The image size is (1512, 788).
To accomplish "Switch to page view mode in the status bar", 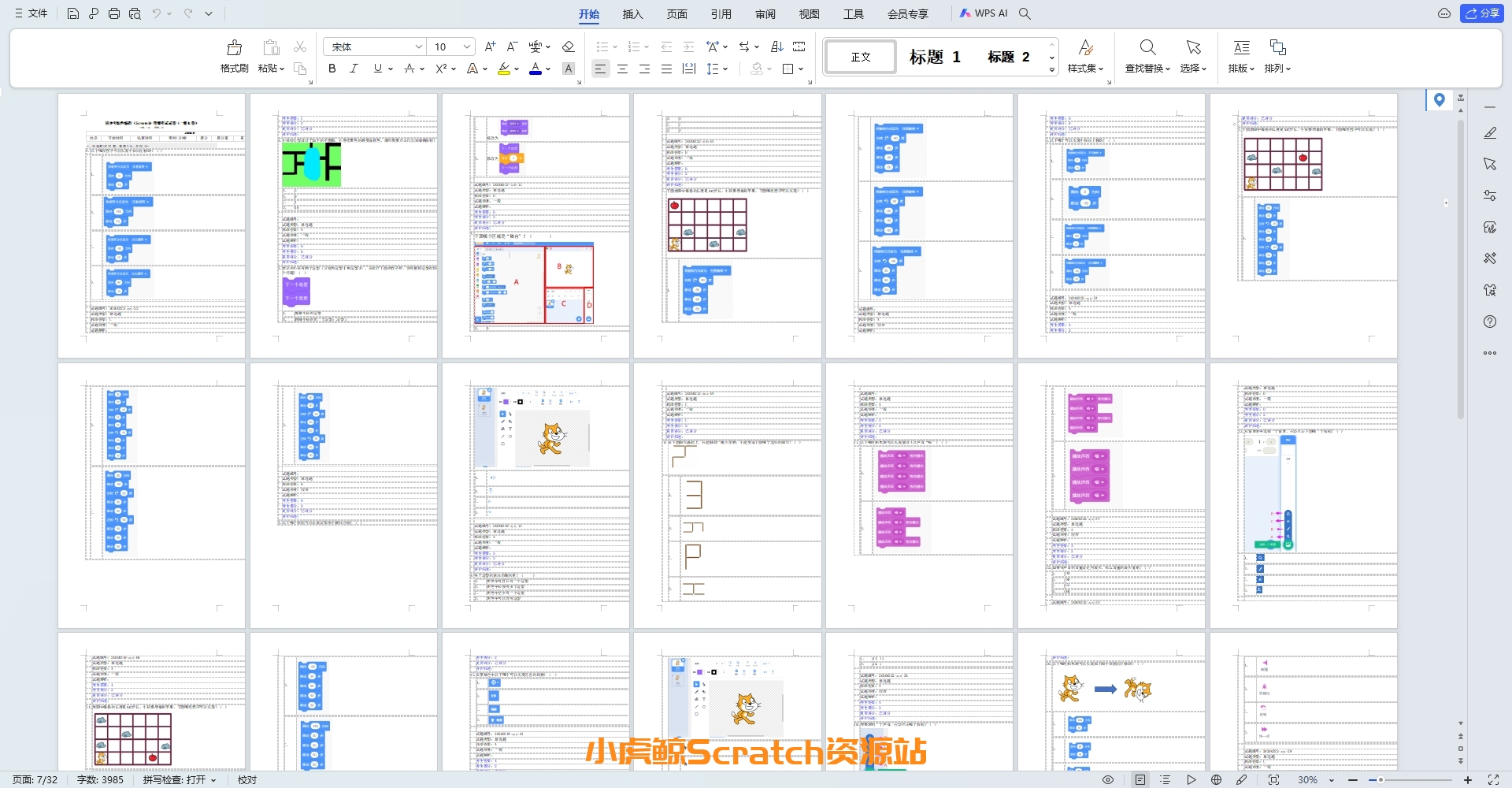I will (1140, 779).
